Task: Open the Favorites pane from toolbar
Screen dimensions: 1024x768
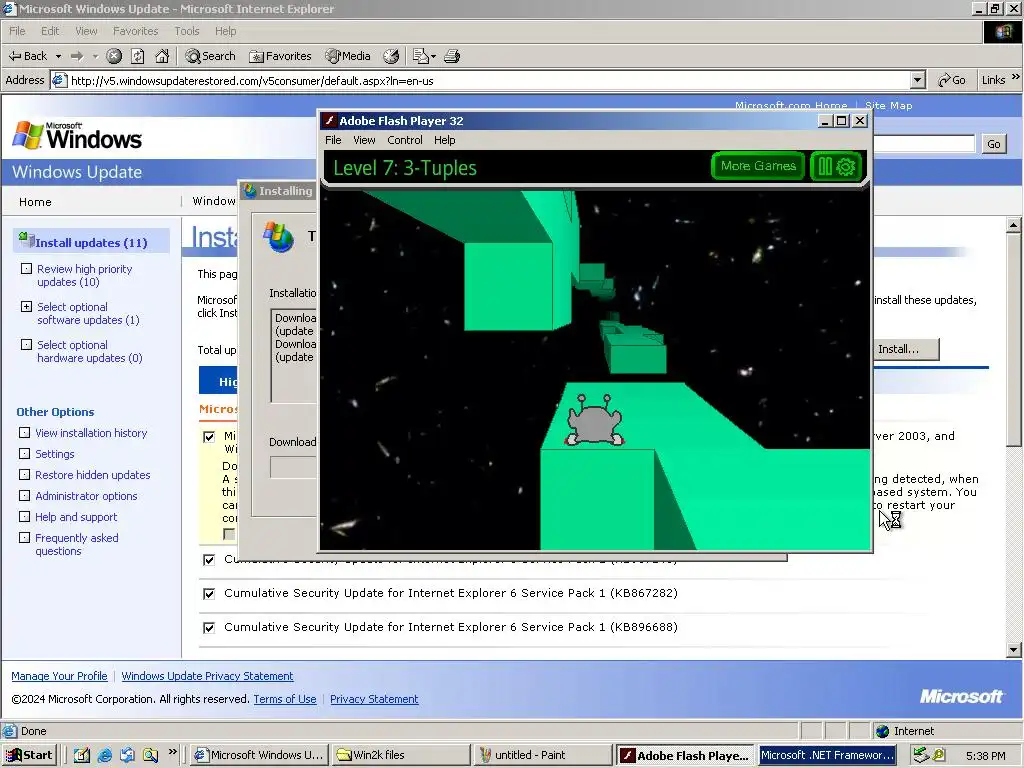Action: point(280,56)
